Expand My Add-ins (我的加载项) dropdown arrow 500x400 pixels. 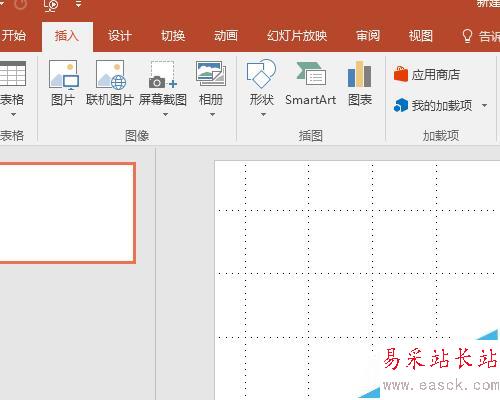tap(484, 106)
